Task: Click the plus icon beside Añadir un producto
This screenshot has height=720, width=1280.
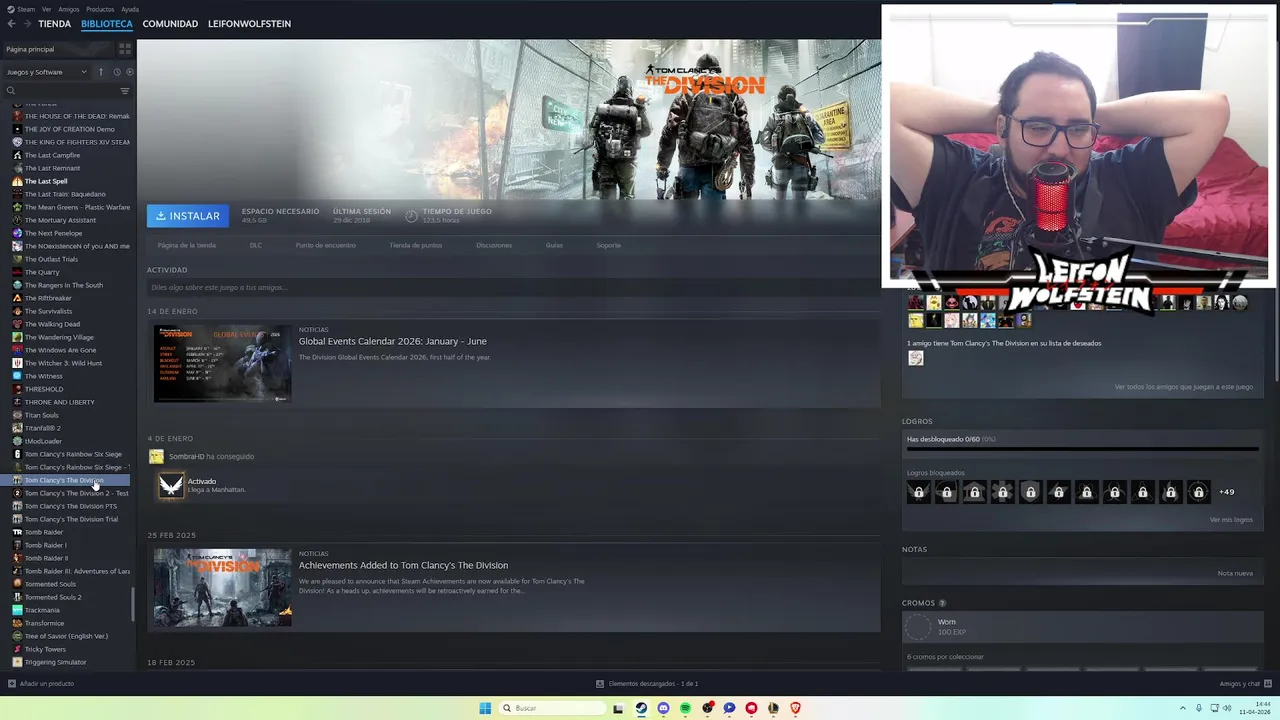Action: tap(12, 684)
